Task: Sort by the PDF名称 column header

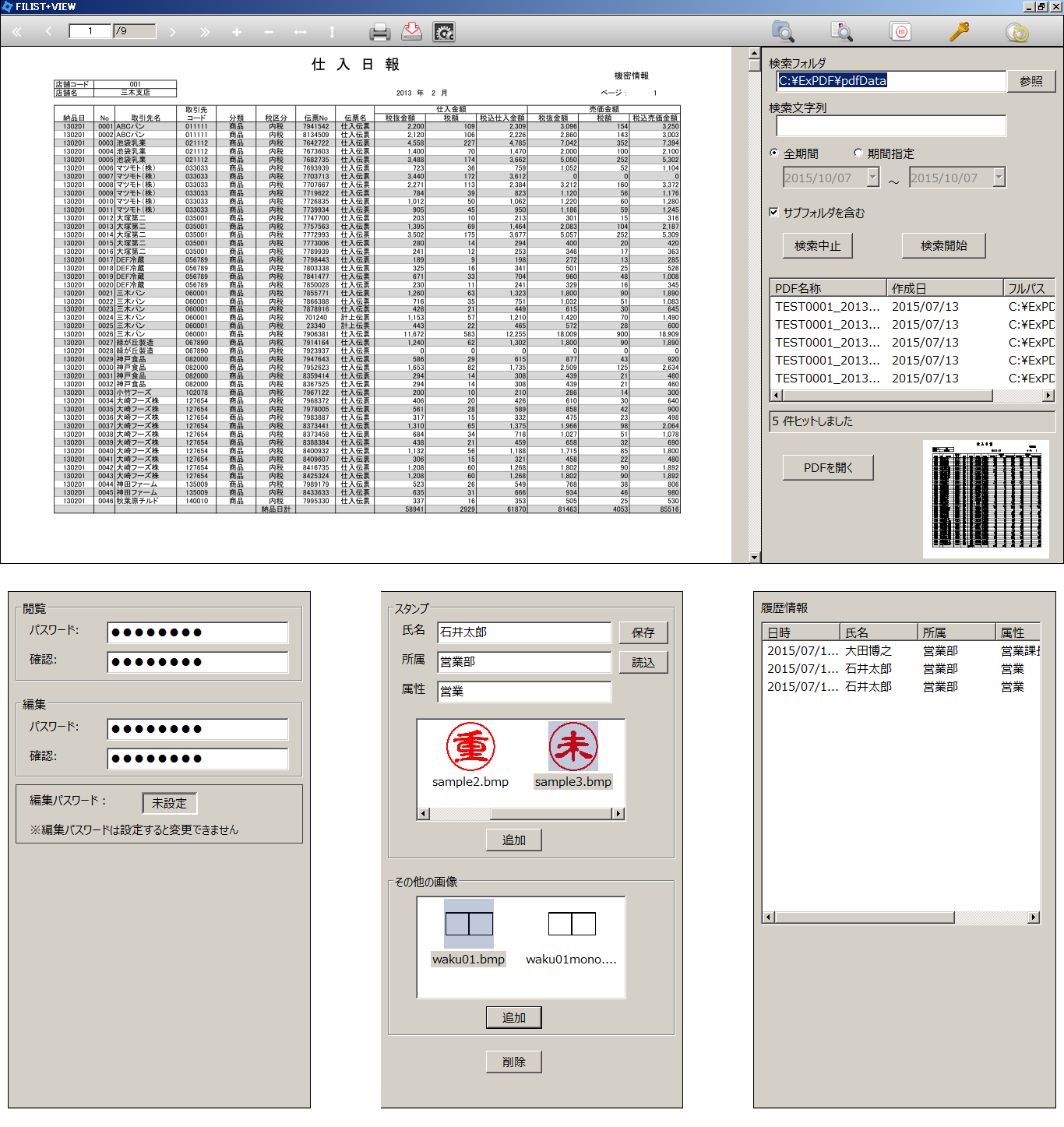Action: click(x=828, y=288)
